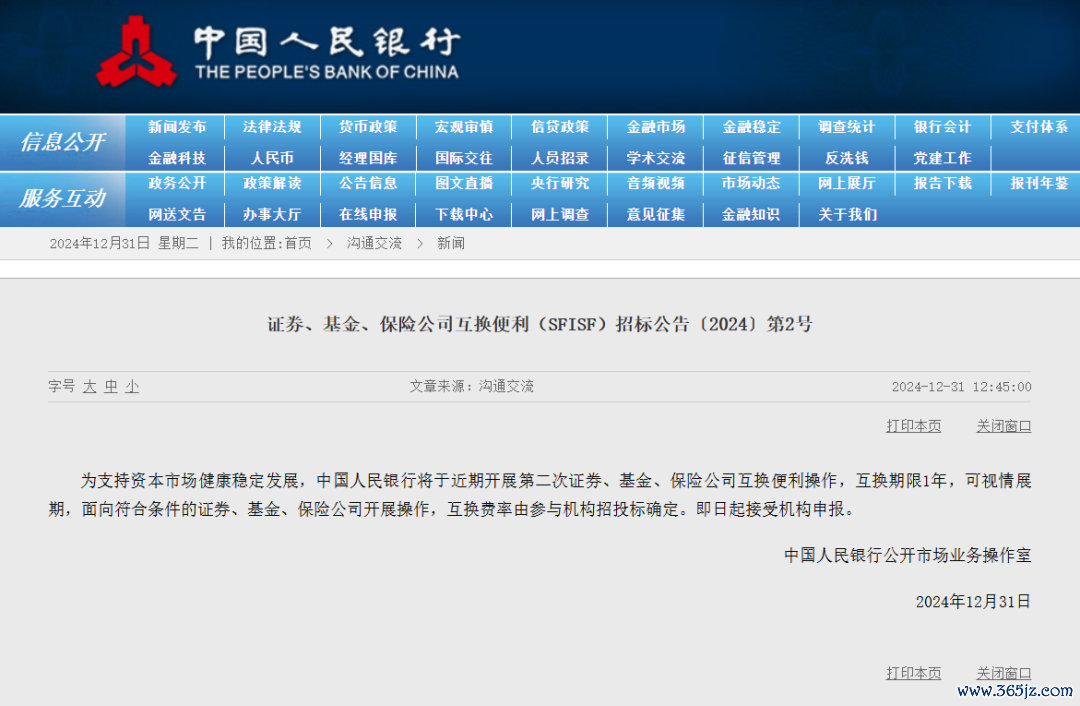The height and width of the screenshot is (706, 1080).
Task: Click bottom 打印本页 link
Action: coord(913,673)
